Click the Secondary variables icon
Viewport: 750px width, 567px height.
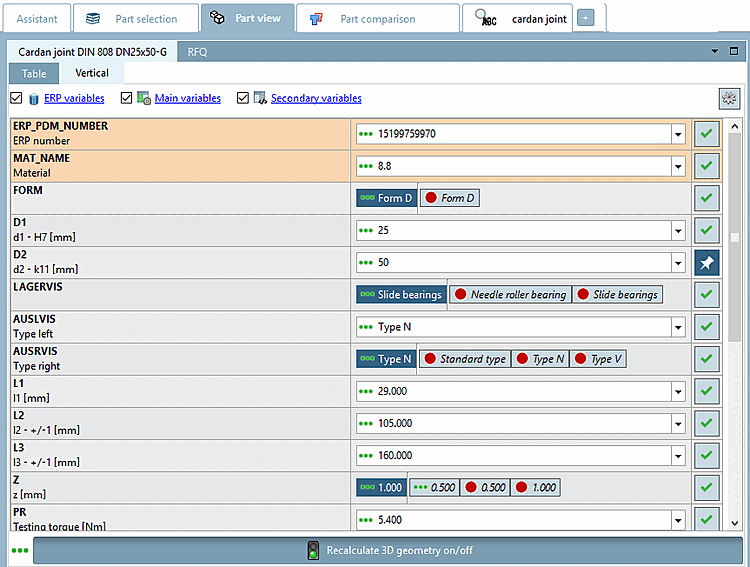click(260, 98)
